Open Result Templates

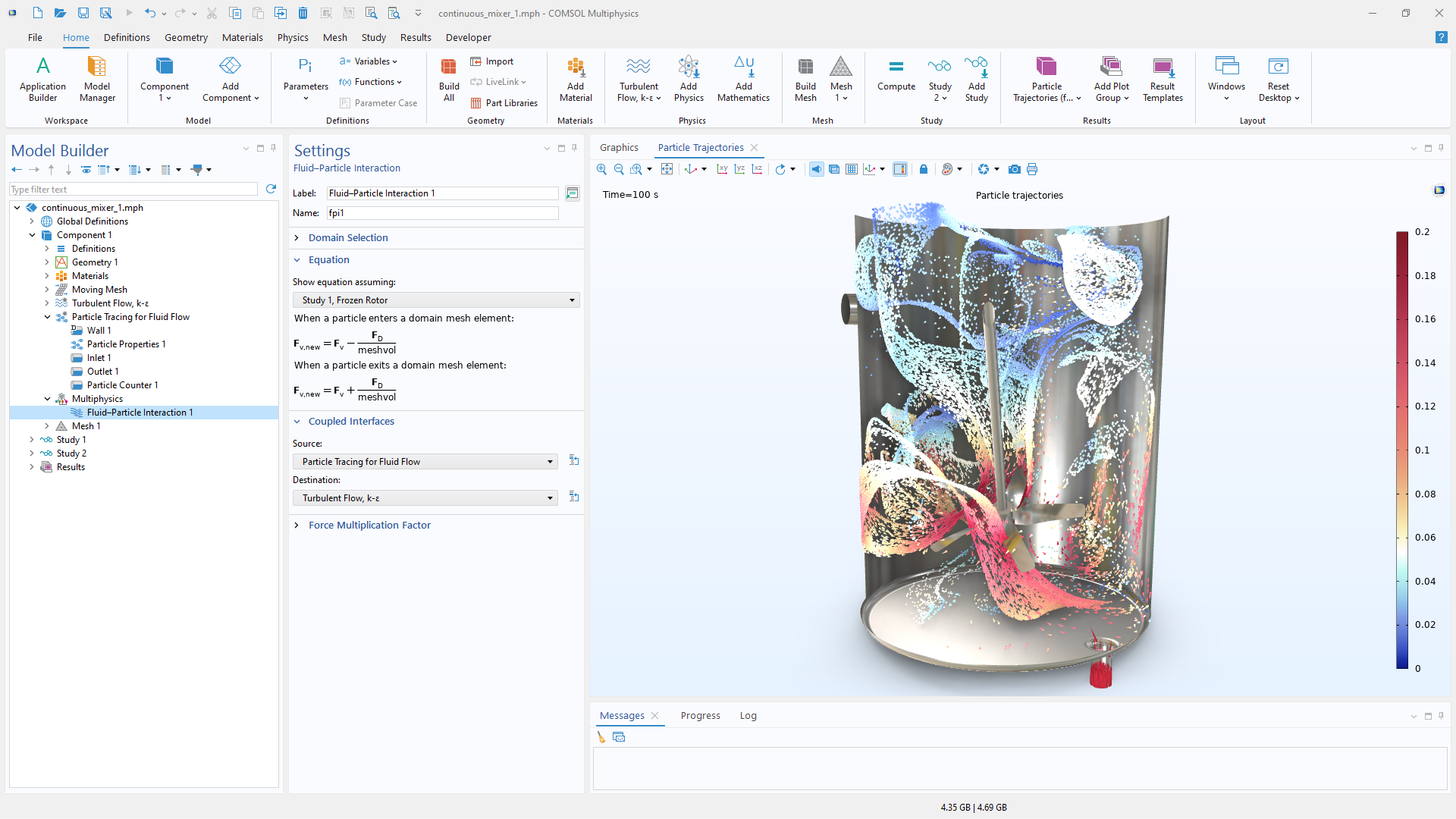click(1163, 79)
